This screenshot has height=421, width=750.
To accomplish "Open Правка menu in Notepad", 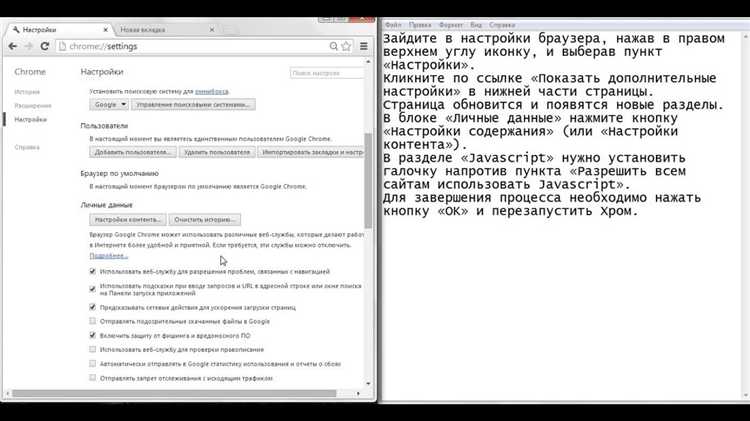I will coord(420,25).
